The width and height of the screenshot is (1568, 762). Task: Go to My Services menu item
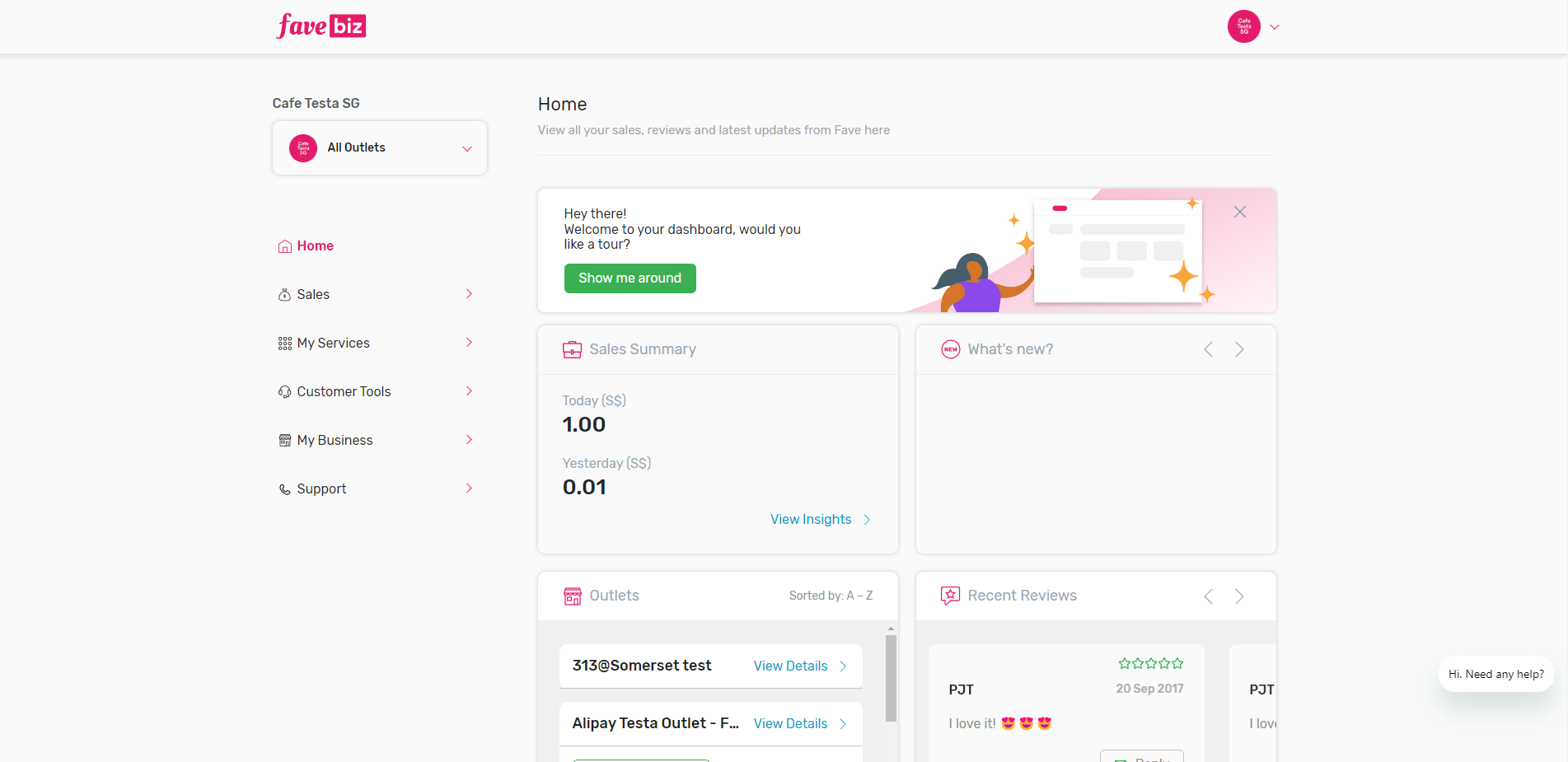tap(333, 344)
